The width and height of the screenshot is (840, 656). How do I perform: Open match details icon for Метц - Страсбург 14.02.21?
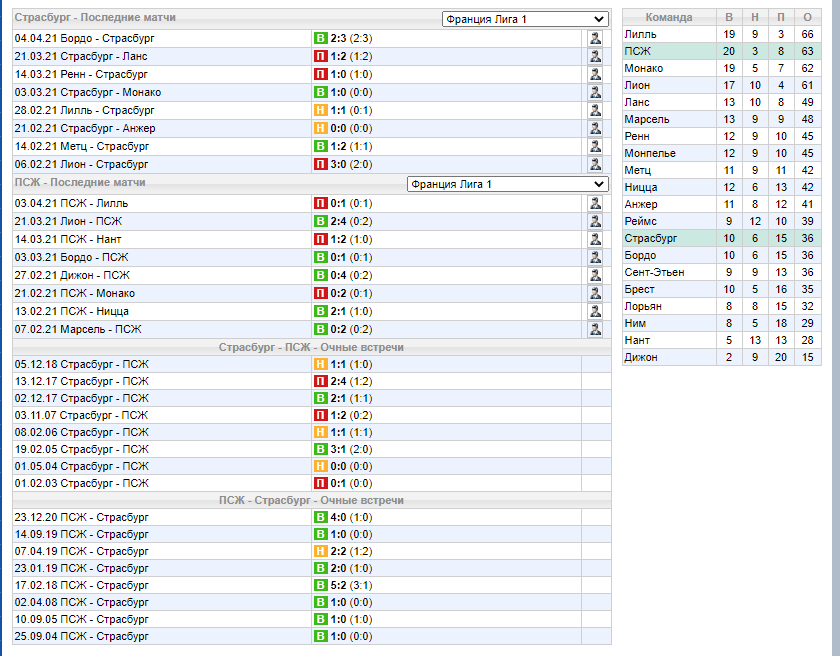coord(595,146)
